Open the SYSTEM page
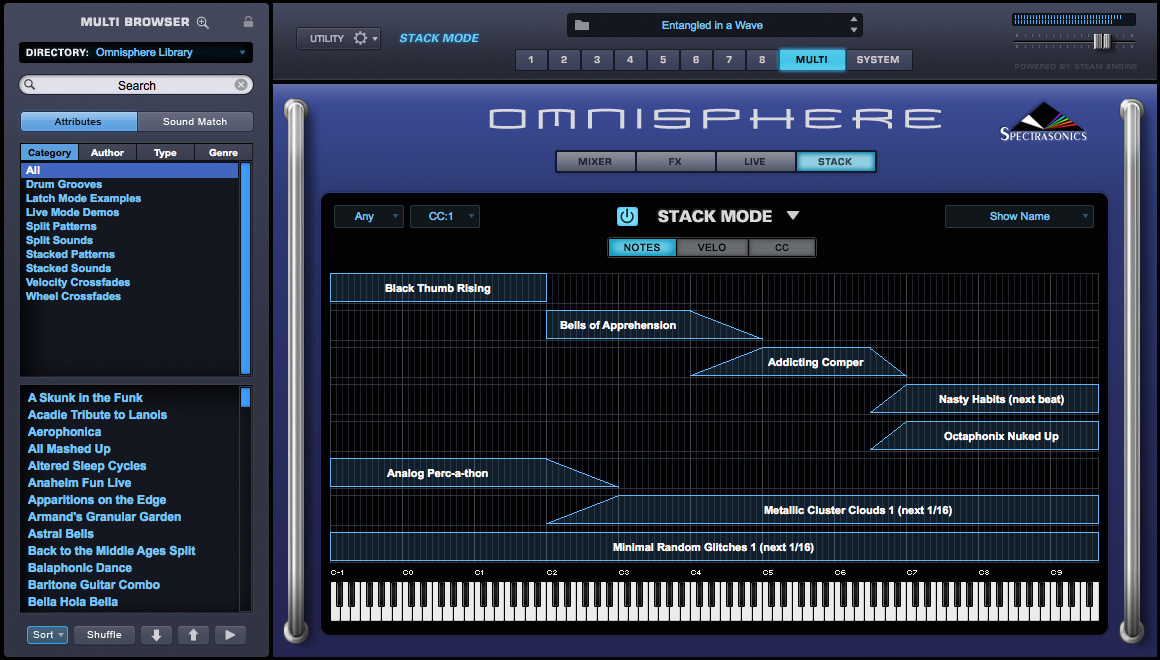This screenshot has width=1160, height=660. pos(878,60)
